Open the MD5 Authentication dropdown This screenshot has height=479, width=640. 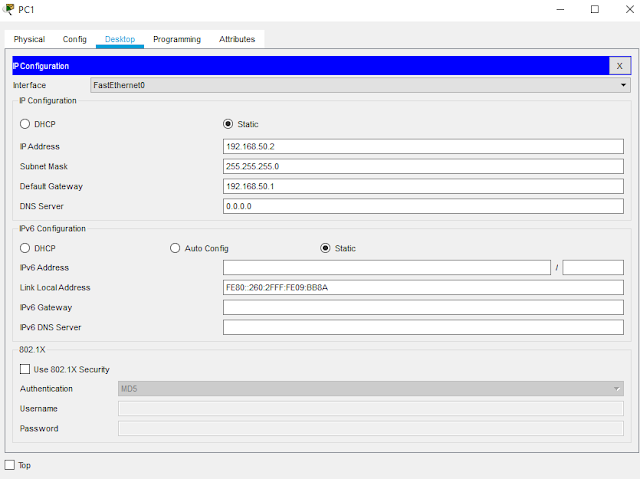tap(371, 388)
